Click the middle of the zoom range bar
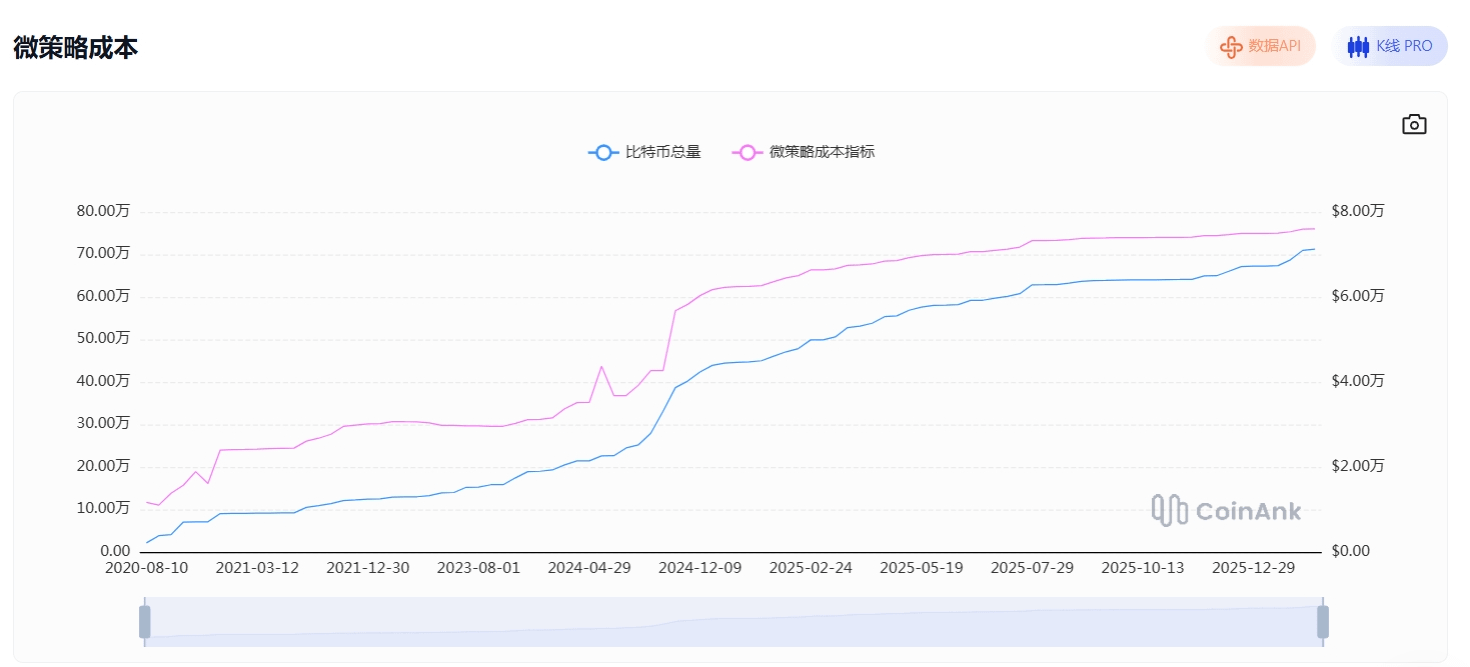Viewport: 1470px width, 667px height. pyautogui.click(x=733, y=621)
